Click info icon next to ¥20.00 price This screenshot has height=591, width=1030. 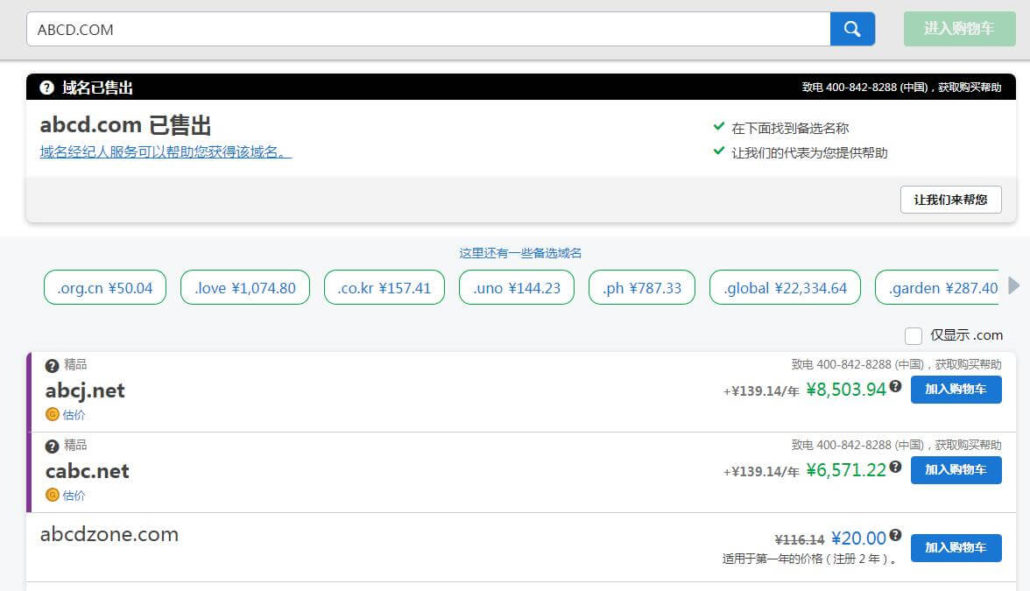coord(896,535)
